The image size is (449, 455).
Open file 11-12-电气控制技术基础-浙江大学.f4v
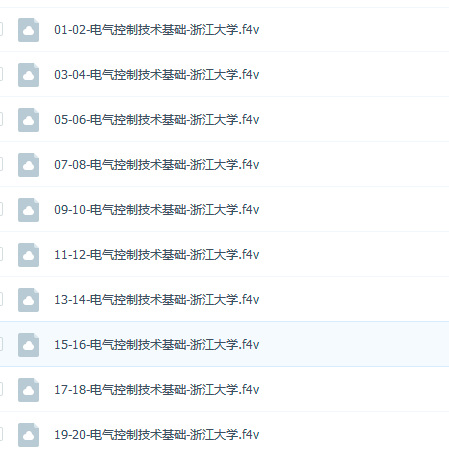point(157,255)
